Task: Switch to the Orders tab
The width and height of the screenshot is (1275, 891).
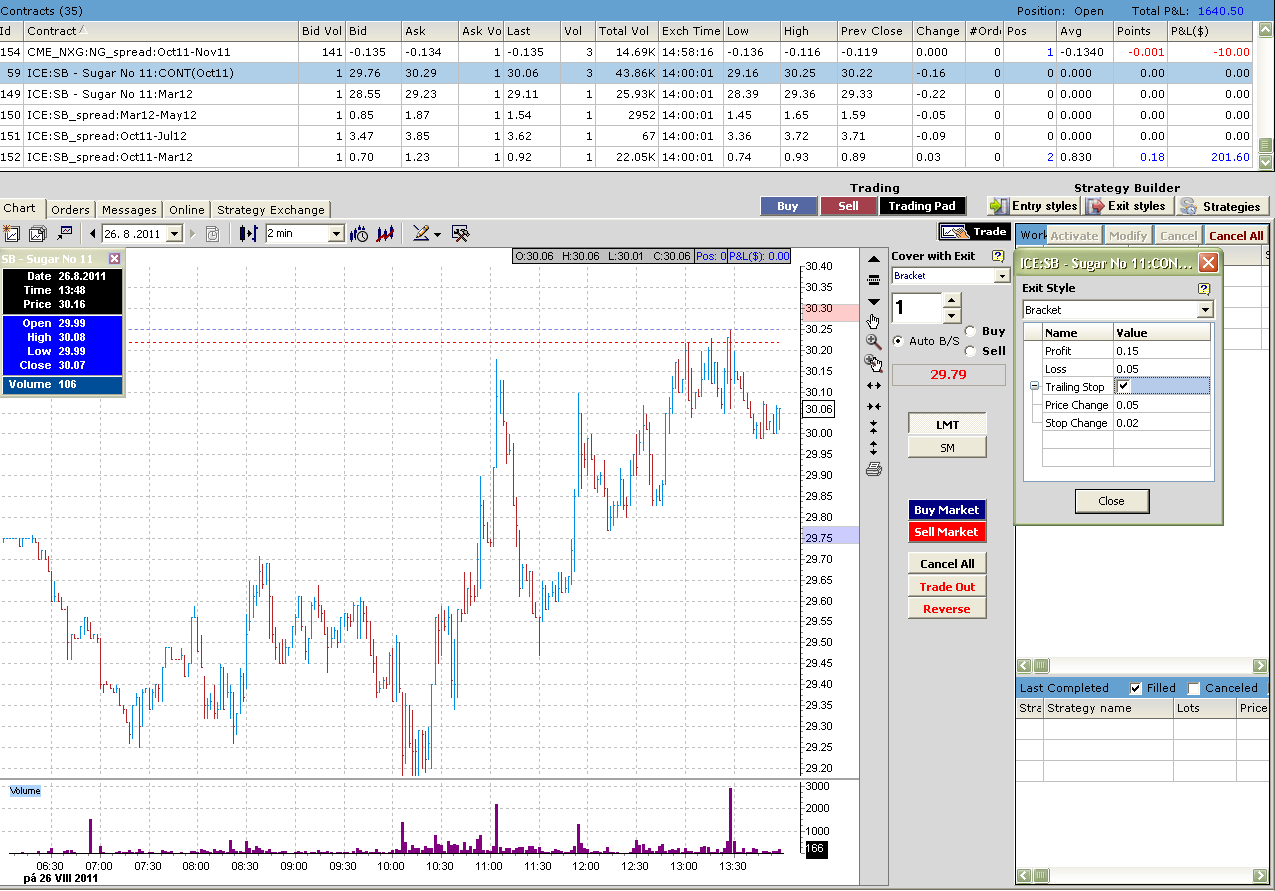Action: [70, 210]
